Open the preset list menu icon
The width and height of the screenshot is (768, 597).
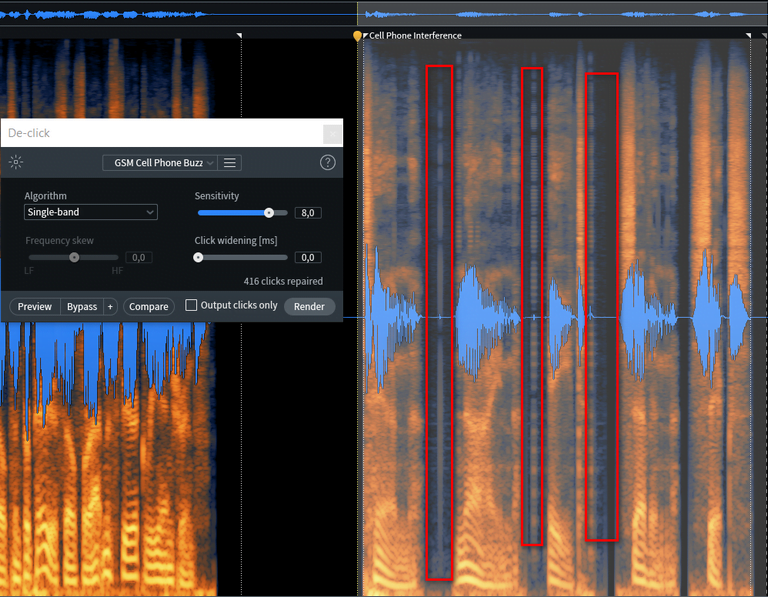230,163
